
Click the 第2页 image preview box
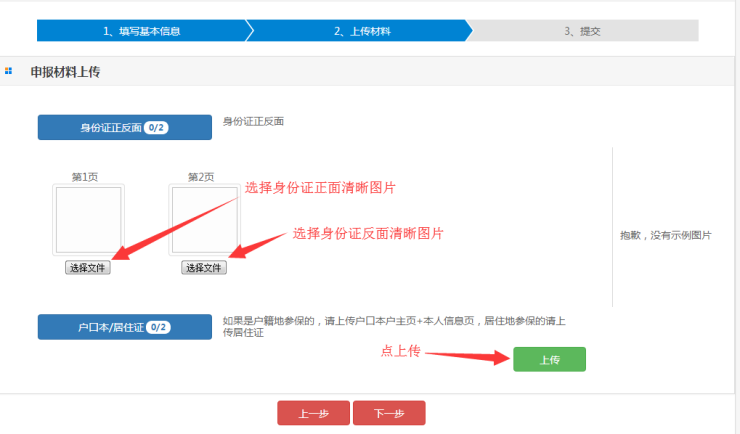tap(204, 220)
